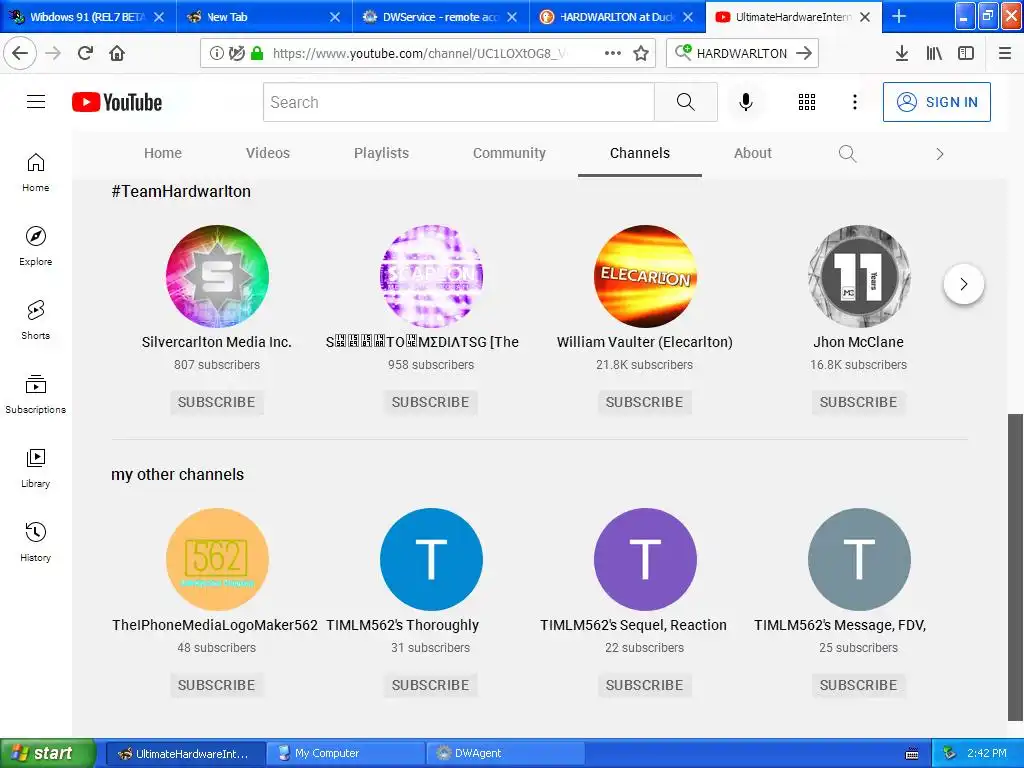Open the browser library icon
This screenshot has width=1024, height=768.
coord(934,53)
